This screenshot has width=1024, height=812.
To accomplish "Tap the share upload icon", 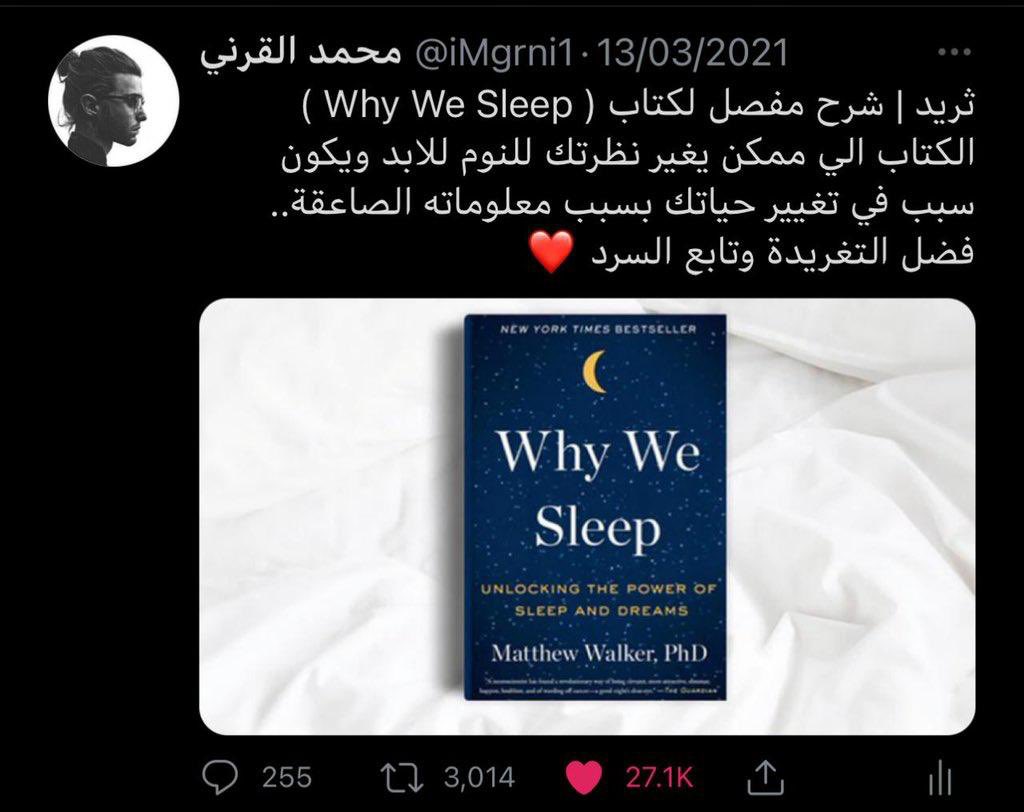I will pyautogui.click(x=765, y=777).
